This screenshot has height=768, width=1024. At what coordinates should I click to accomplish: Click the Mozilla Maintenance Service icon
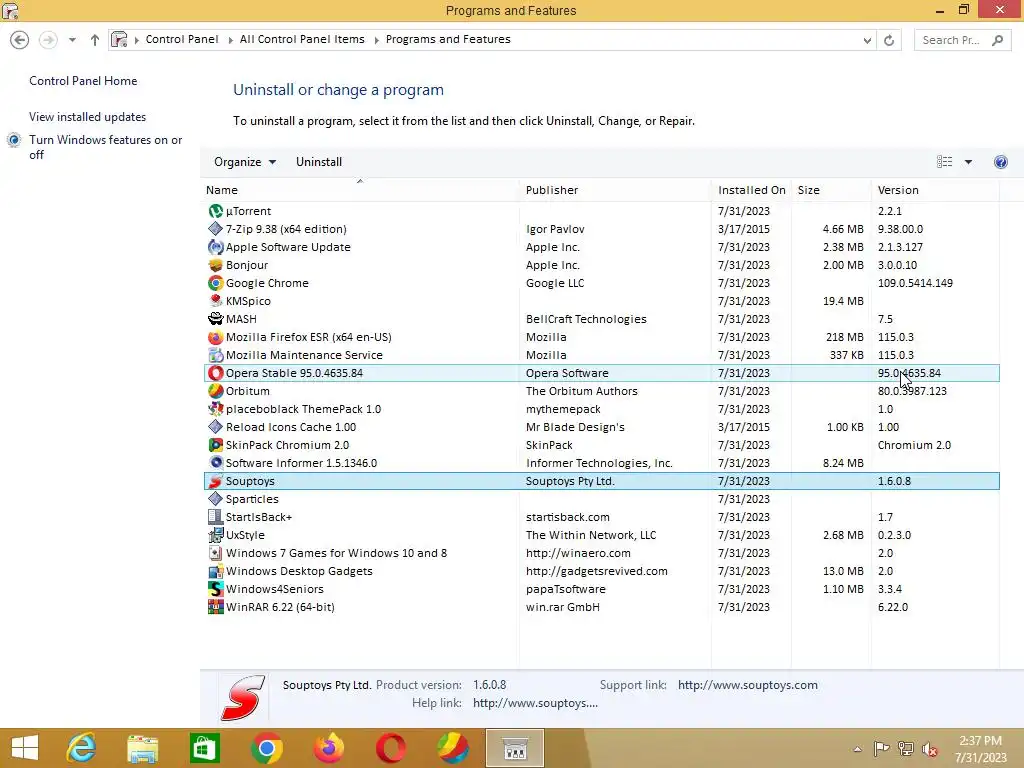pyautogui.click(x=216, y=355)
